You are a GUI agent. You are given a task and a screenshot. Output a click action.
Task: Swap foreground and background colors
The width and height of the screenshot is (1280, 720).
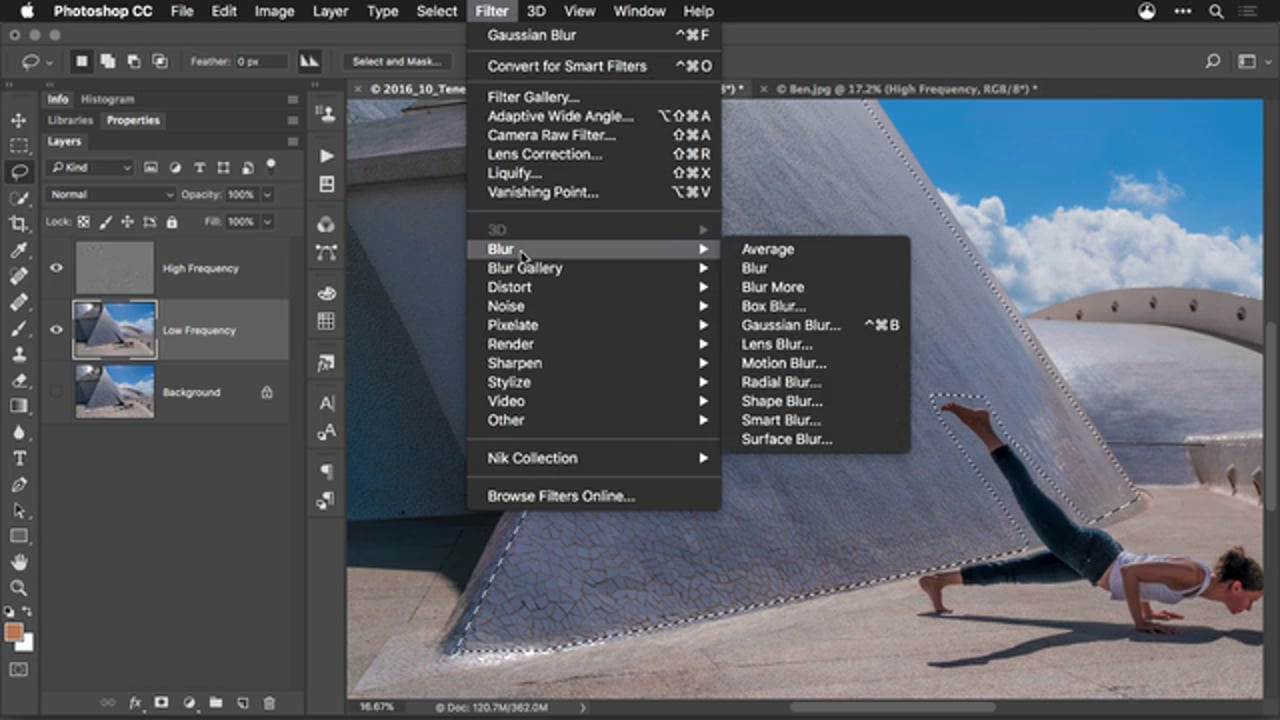tap(27, 612)
